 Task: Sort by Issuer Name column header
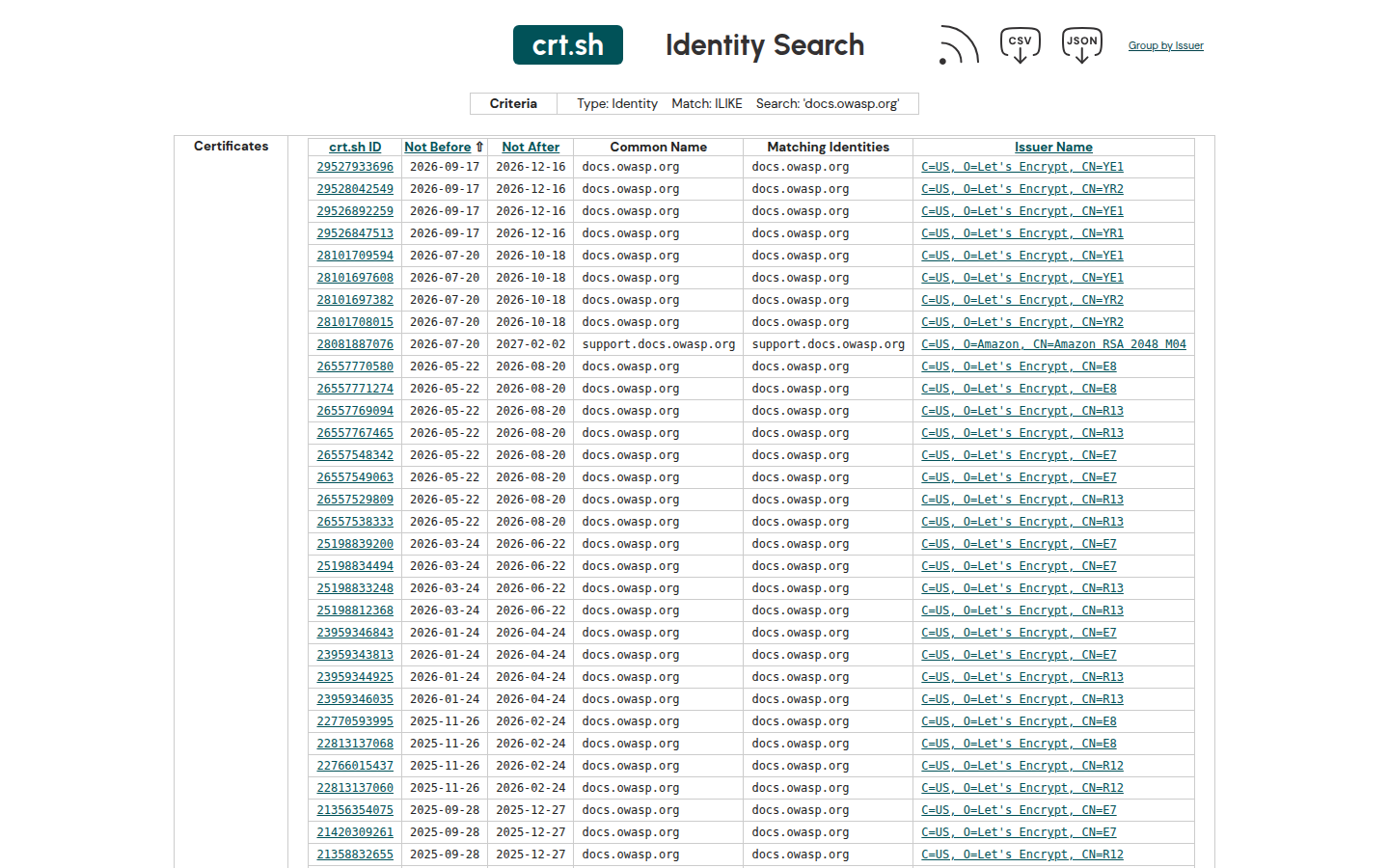click(1053, 147)
